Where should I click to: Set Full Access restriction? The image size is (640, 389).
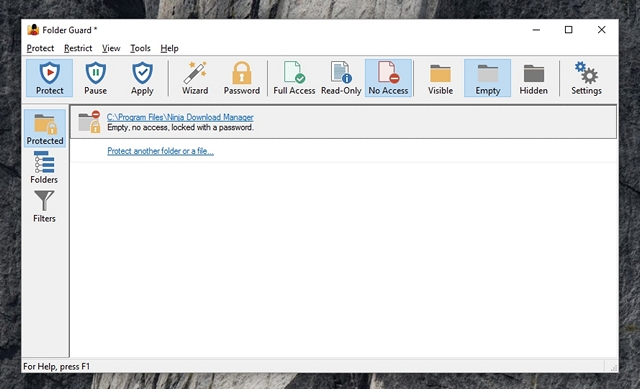pos(294,78)
